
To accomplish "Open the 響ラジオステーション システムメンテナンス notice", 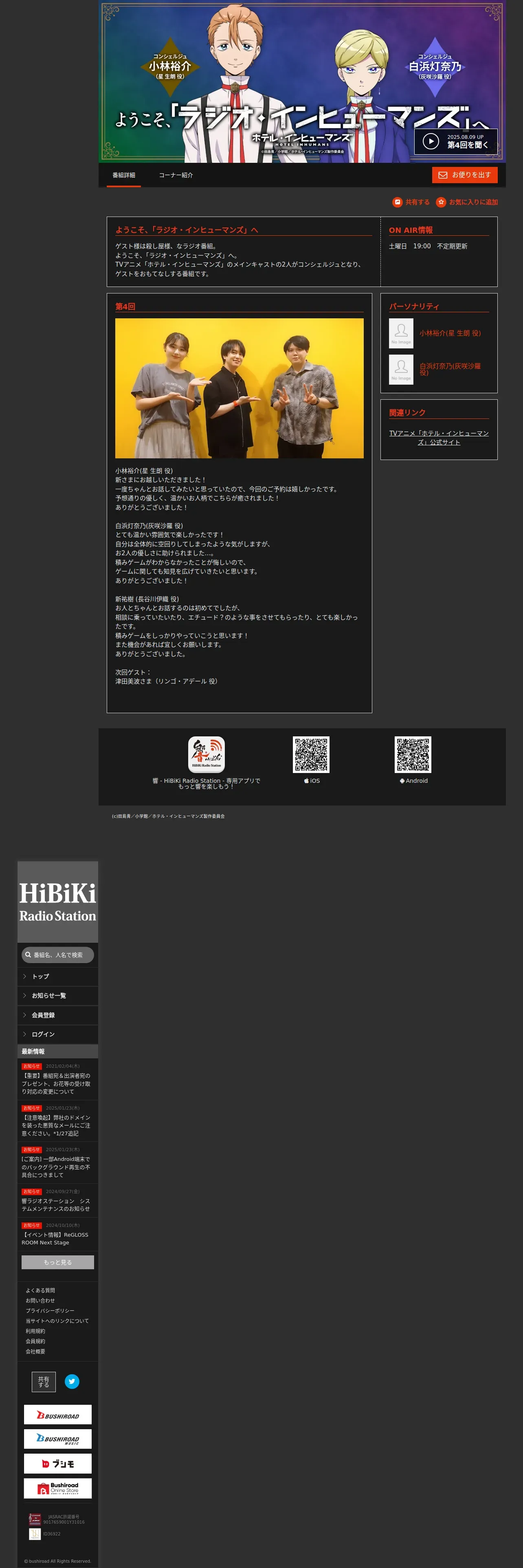I will (x=58, y=1200).
